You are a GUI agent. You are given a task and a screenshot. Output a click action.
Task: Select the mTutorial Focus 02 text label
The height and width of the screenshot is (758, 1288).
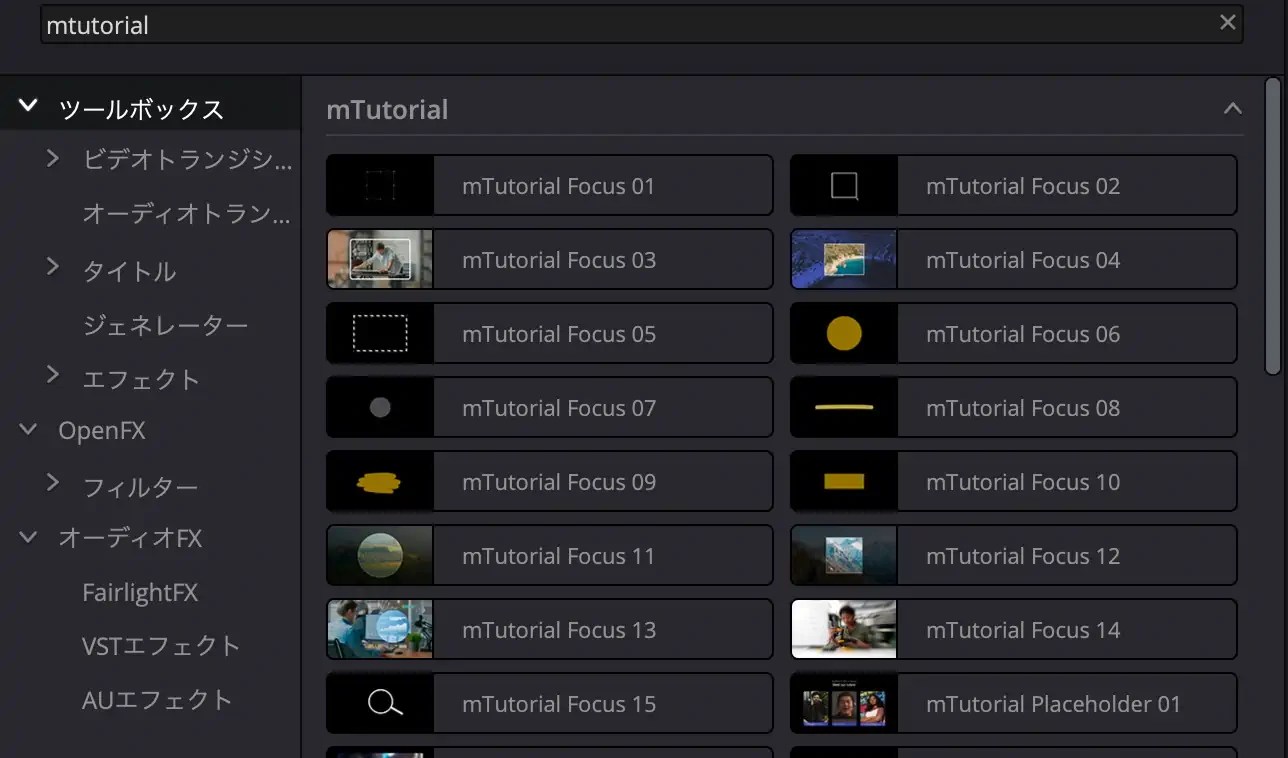pos(1023,186)
